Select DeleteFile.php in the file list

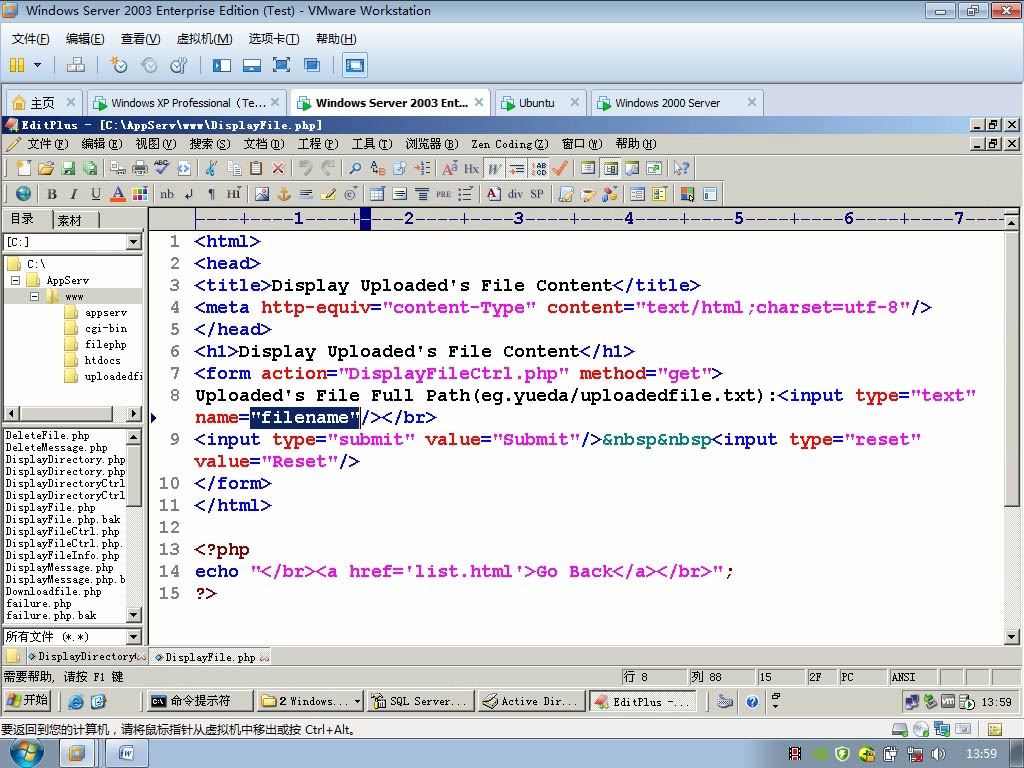[x=48, y=436]
